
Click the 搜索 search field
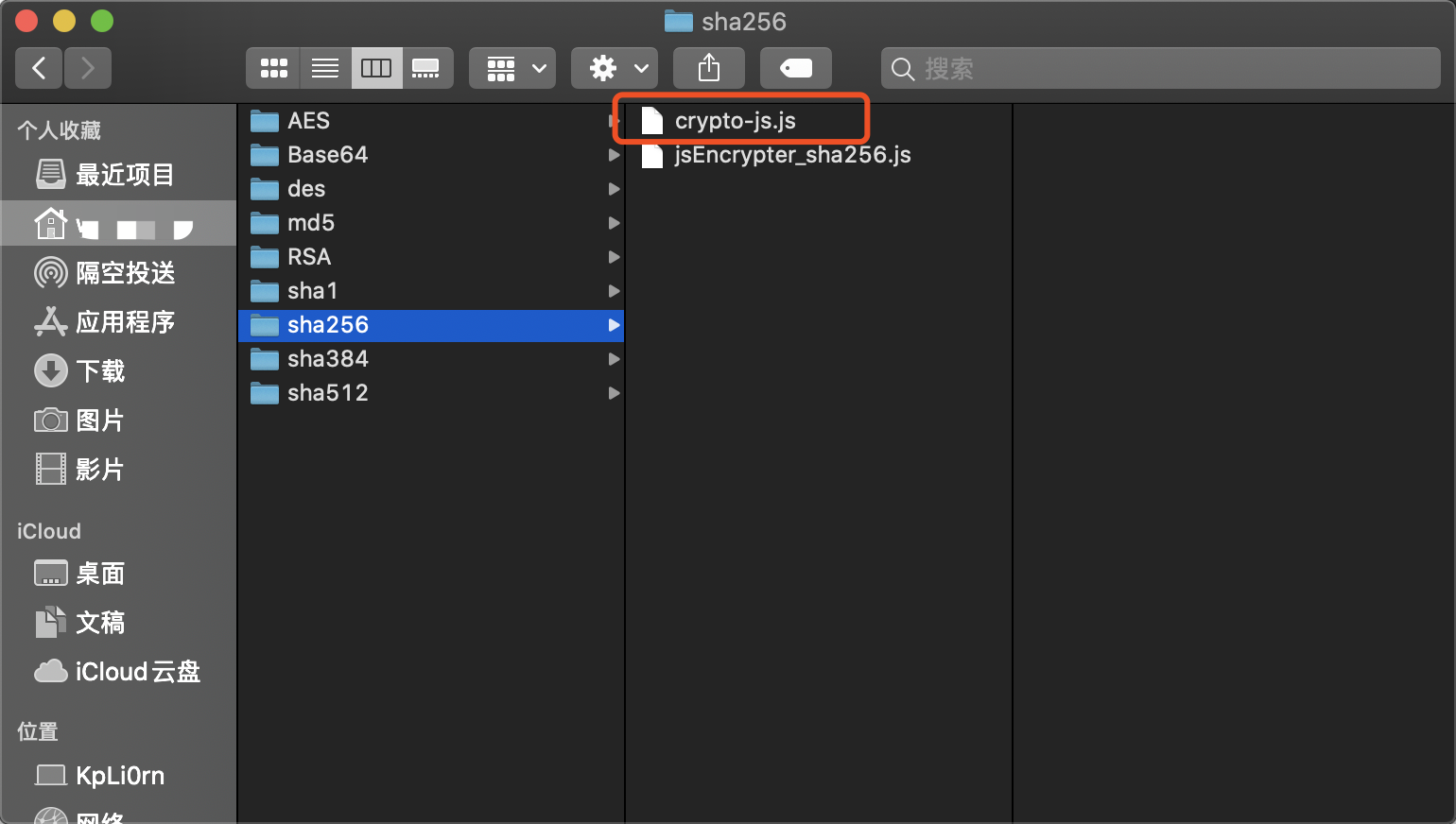click(x=1161, y=68)
